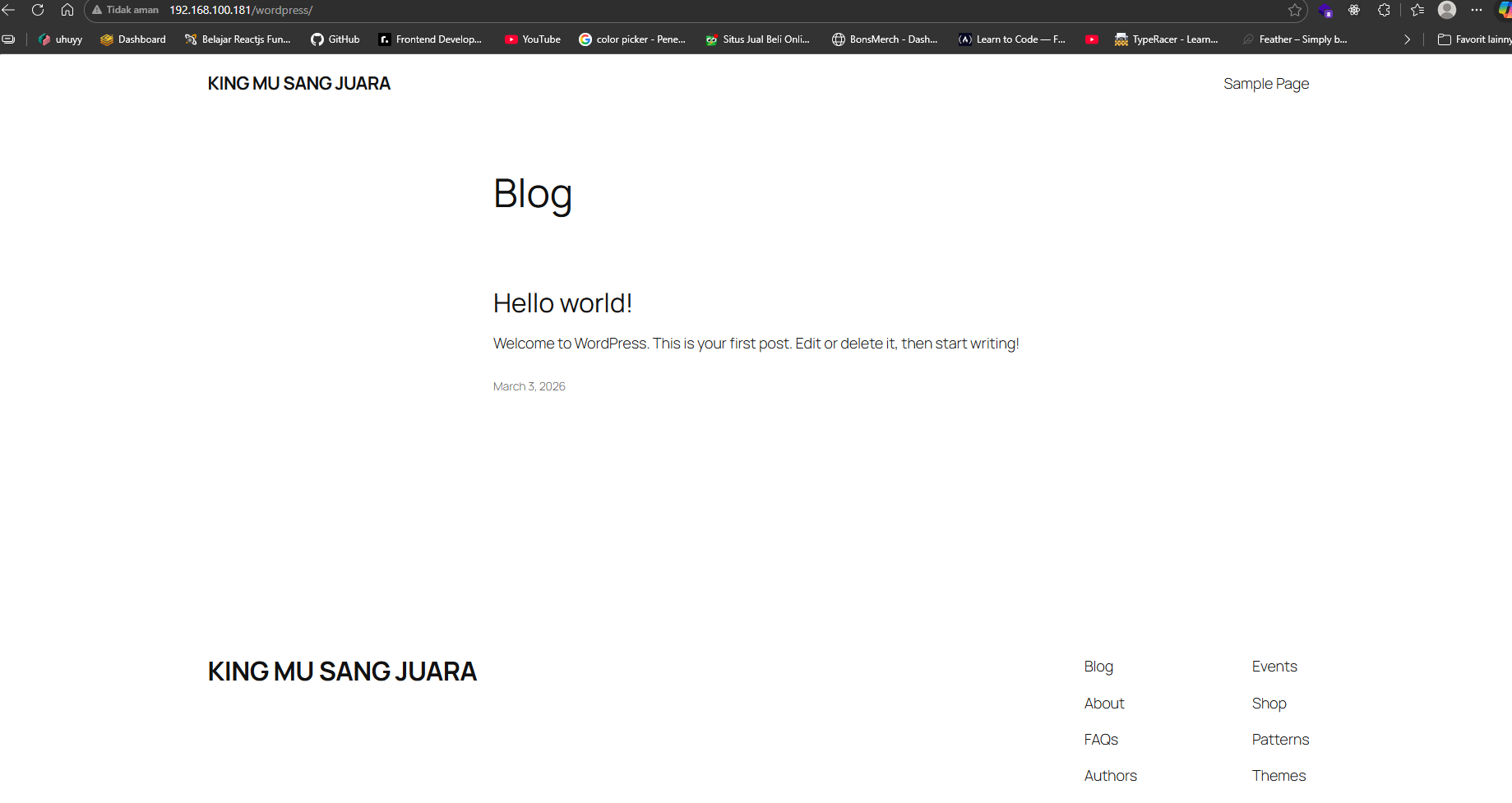Open the Copilot sidebar icon

click(1505, 10)
